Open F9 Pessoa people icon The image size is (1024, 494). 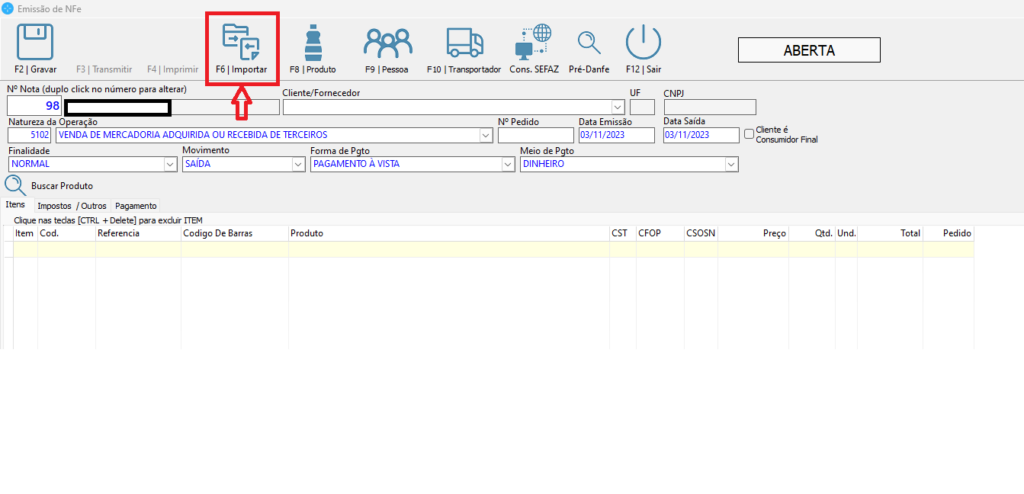[387, 43]
